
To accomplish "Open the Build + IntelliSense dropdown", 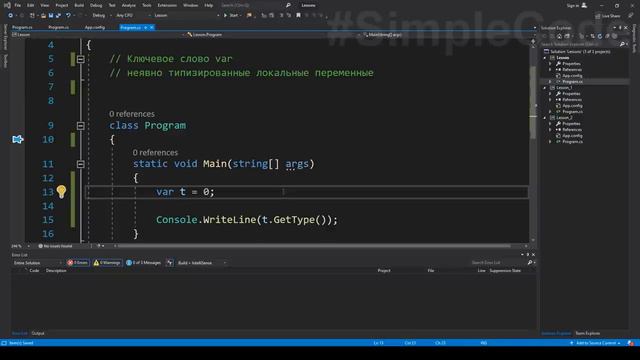I will [202, 263].
